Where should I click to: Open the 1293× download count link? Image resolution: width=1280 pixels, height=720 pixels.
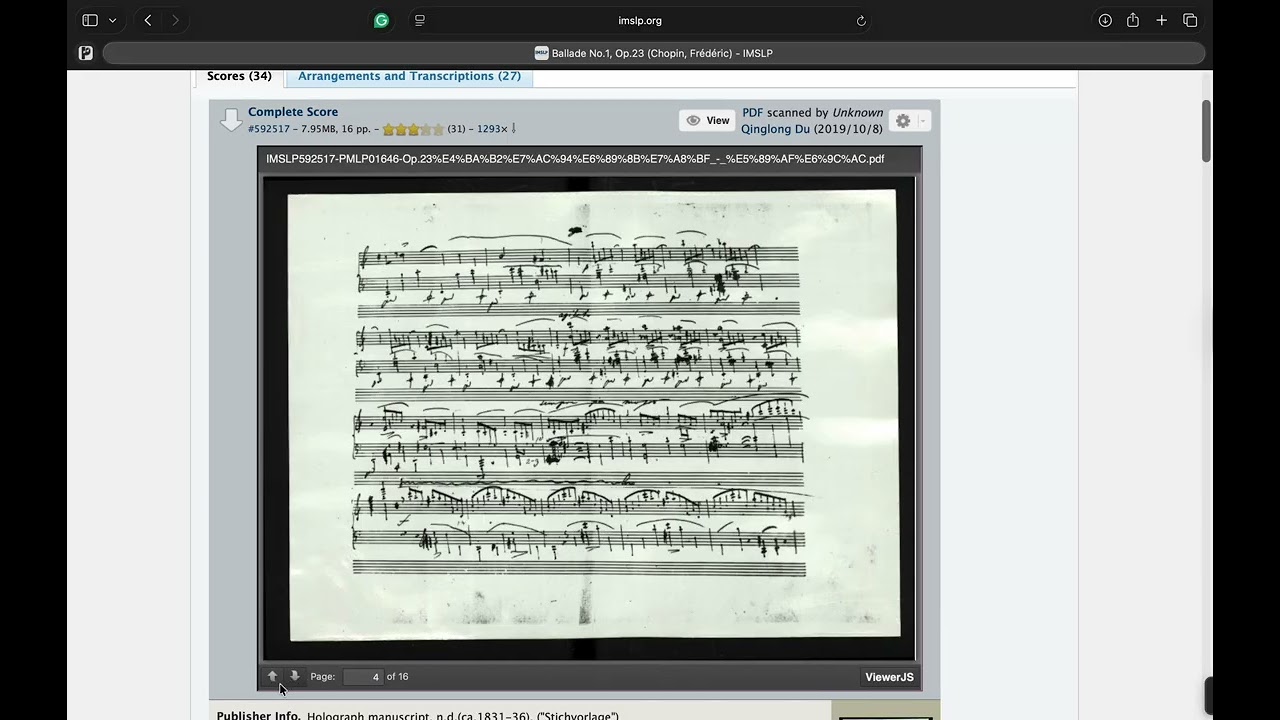pyautogui.click(x=492, y=129)
